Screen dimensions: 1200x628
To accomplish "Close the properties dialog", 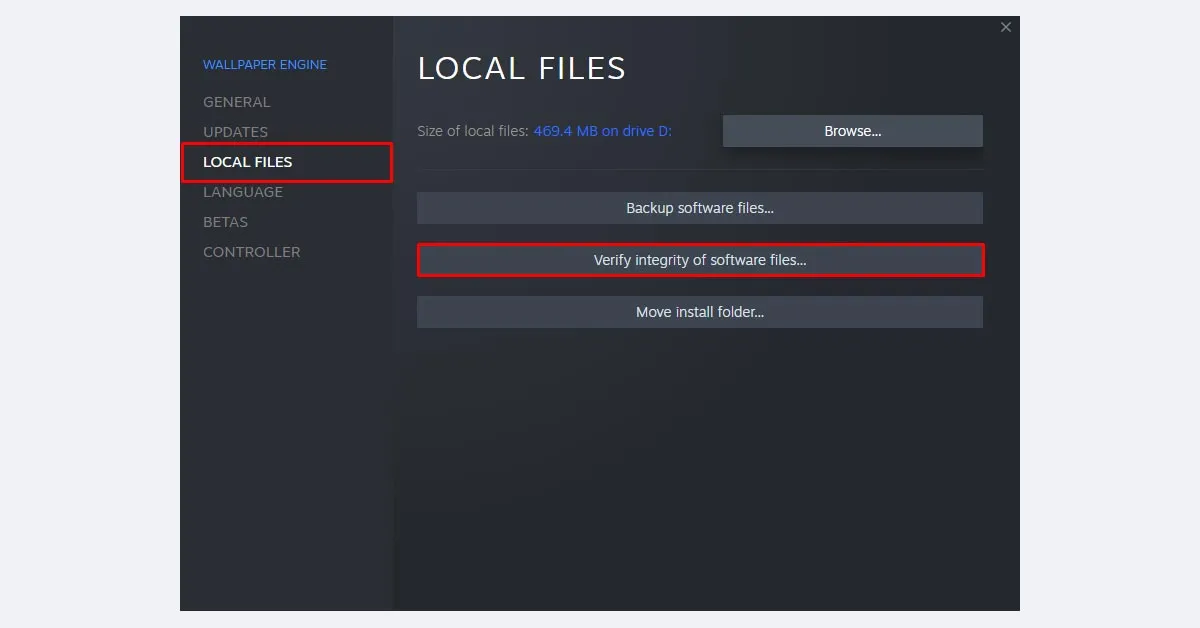I will 1006,27.
